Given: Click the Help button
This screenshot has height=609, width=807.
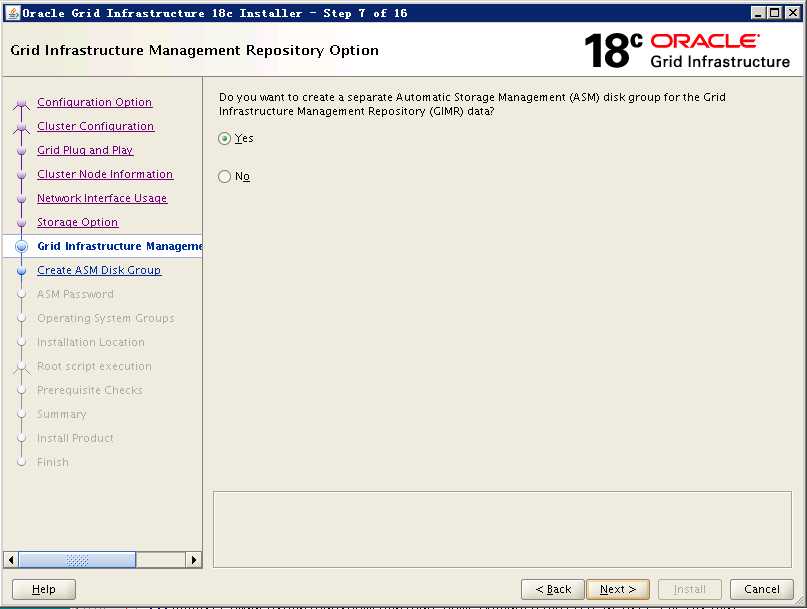Looking at the screenshot, I should [x=44, y=589].
